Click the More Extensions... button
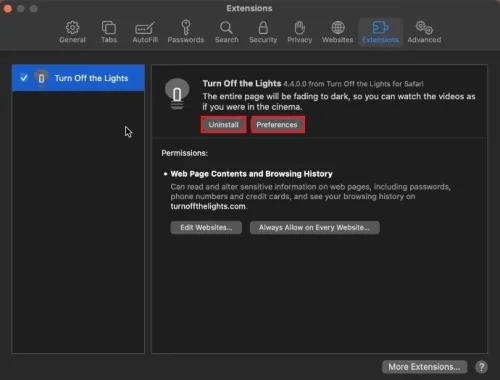Screen dimensions: 500x380 click(x=424, y=367)
